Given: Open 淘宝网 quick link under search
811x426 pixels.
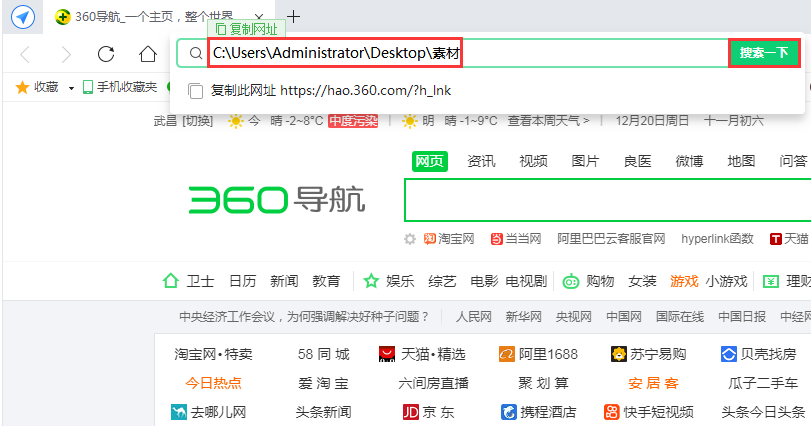Looking at the screenshot, I should (x=449, y=239).
